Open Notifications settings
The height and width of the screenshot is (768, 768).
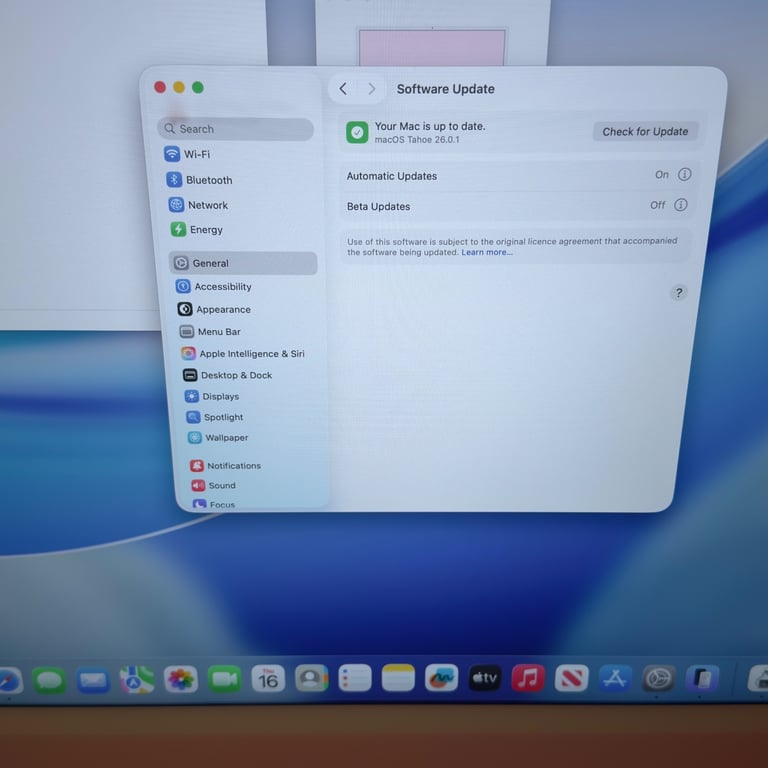pos(225,465)
